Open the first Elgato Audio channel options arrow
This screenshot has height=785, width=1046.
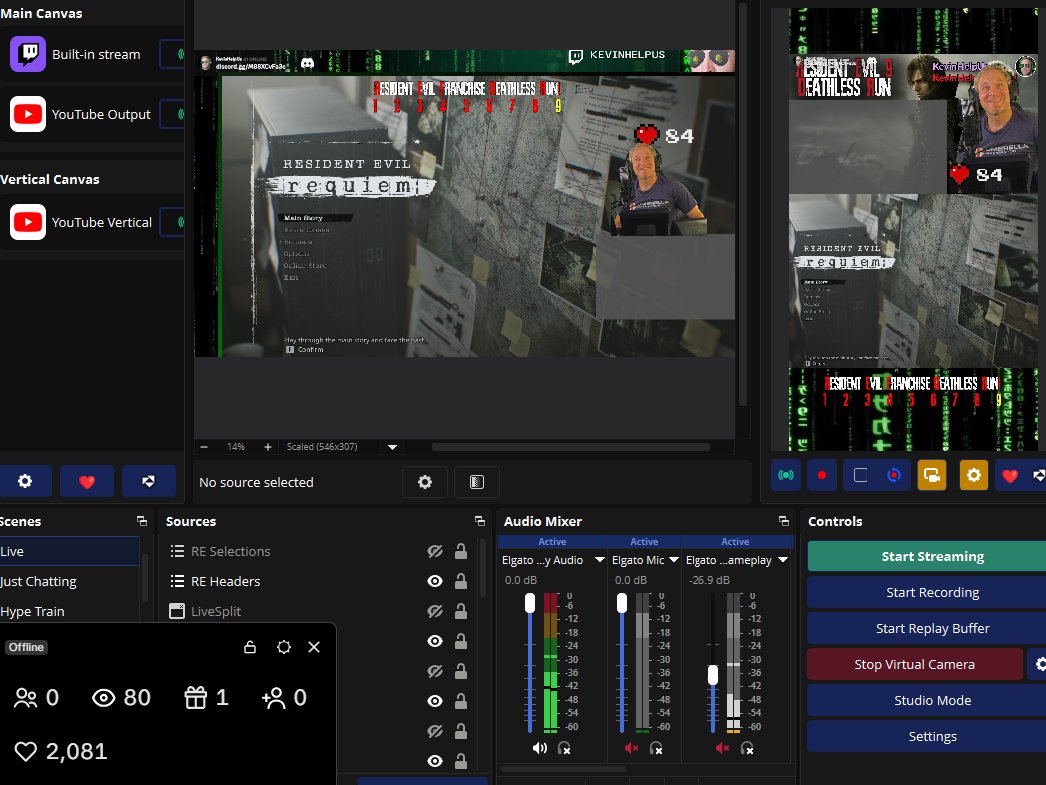pyautogui.click(x=599, y=560)
